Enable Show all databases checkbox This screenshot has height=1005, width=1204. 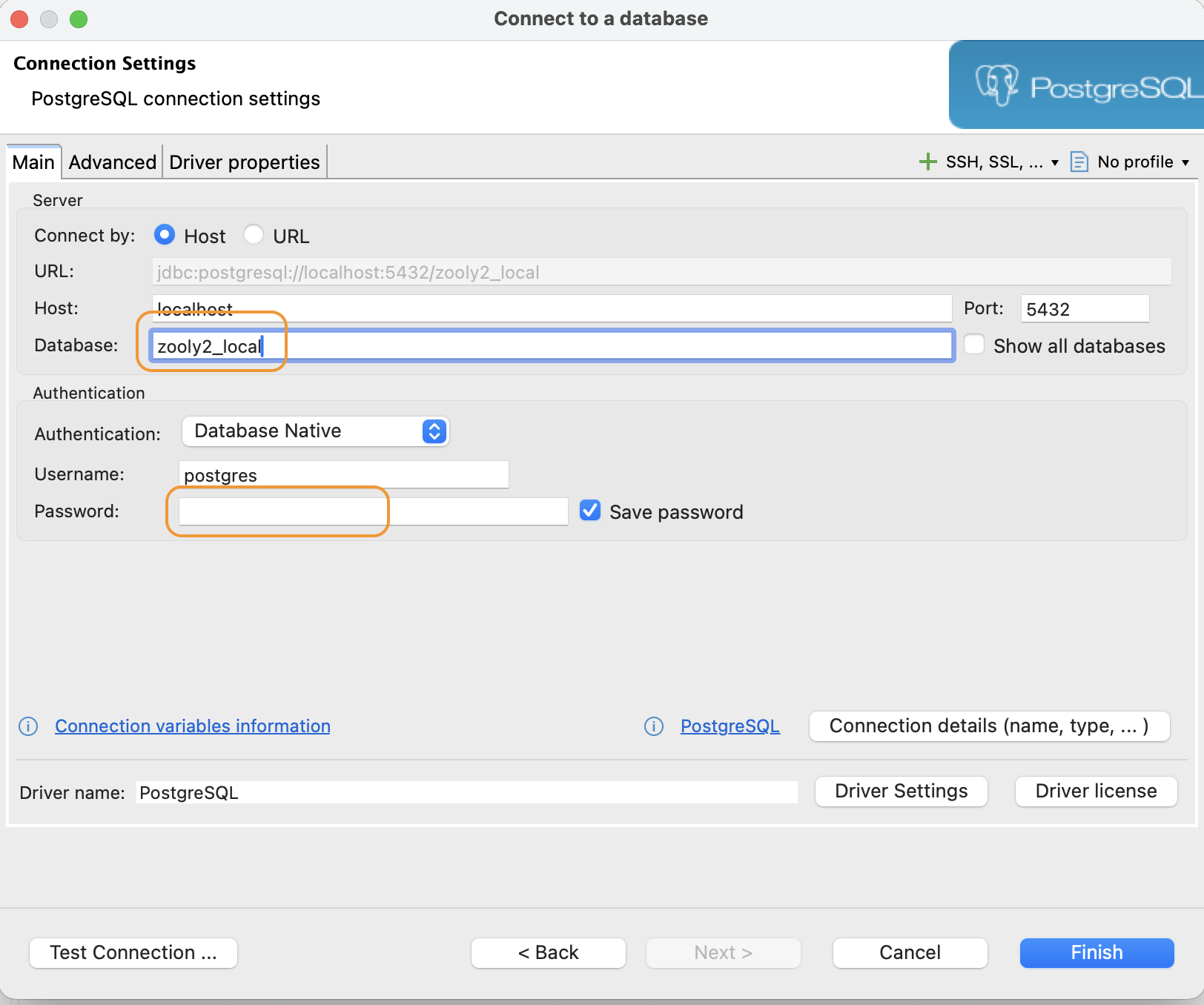click(x=974, y=345)
